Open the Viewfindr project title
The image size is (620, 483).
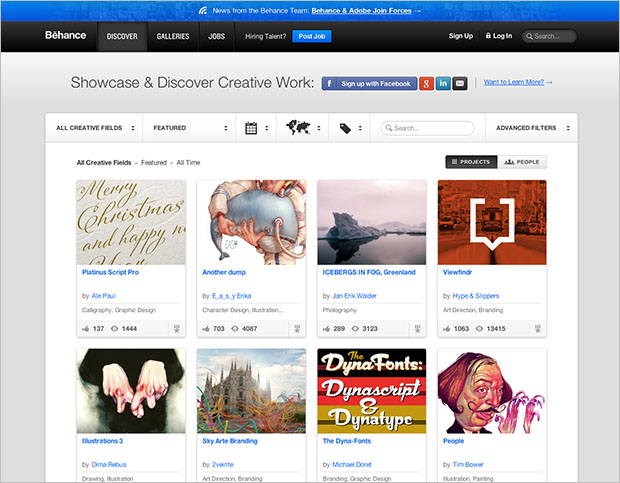coord(457,272)
